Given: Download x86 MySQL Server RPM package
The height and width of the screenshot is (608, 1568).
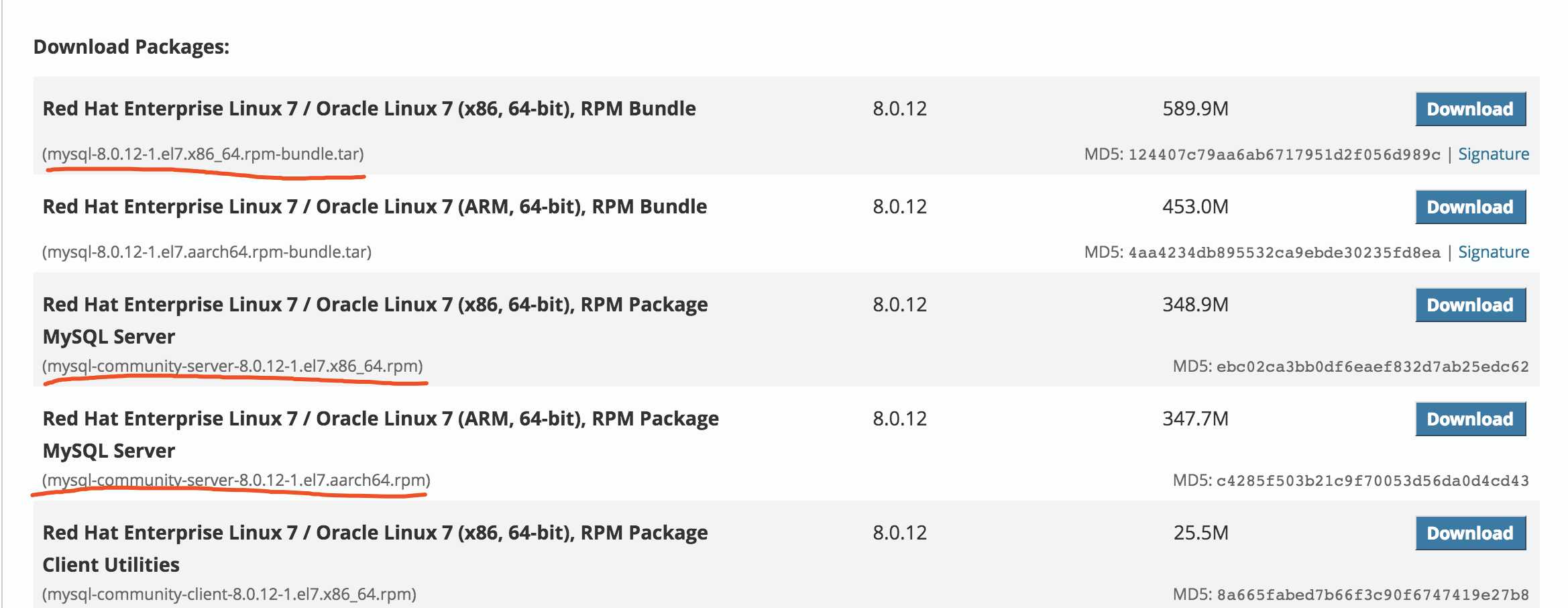Looking at the screenshot, I should (1470, 305).
